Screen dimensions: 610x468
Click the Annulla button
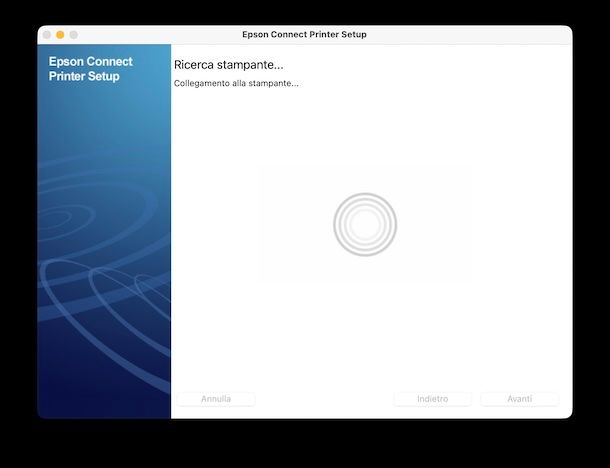point(216,399)
